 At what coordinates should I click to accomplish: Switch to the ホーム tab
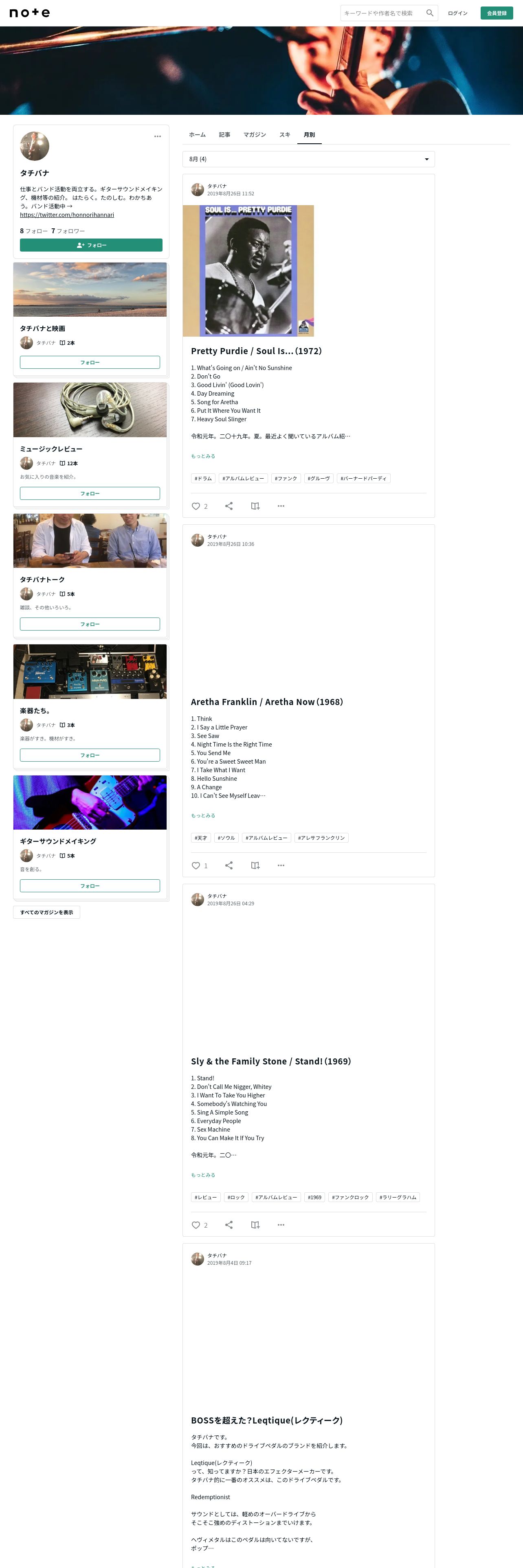pos(197,134)
